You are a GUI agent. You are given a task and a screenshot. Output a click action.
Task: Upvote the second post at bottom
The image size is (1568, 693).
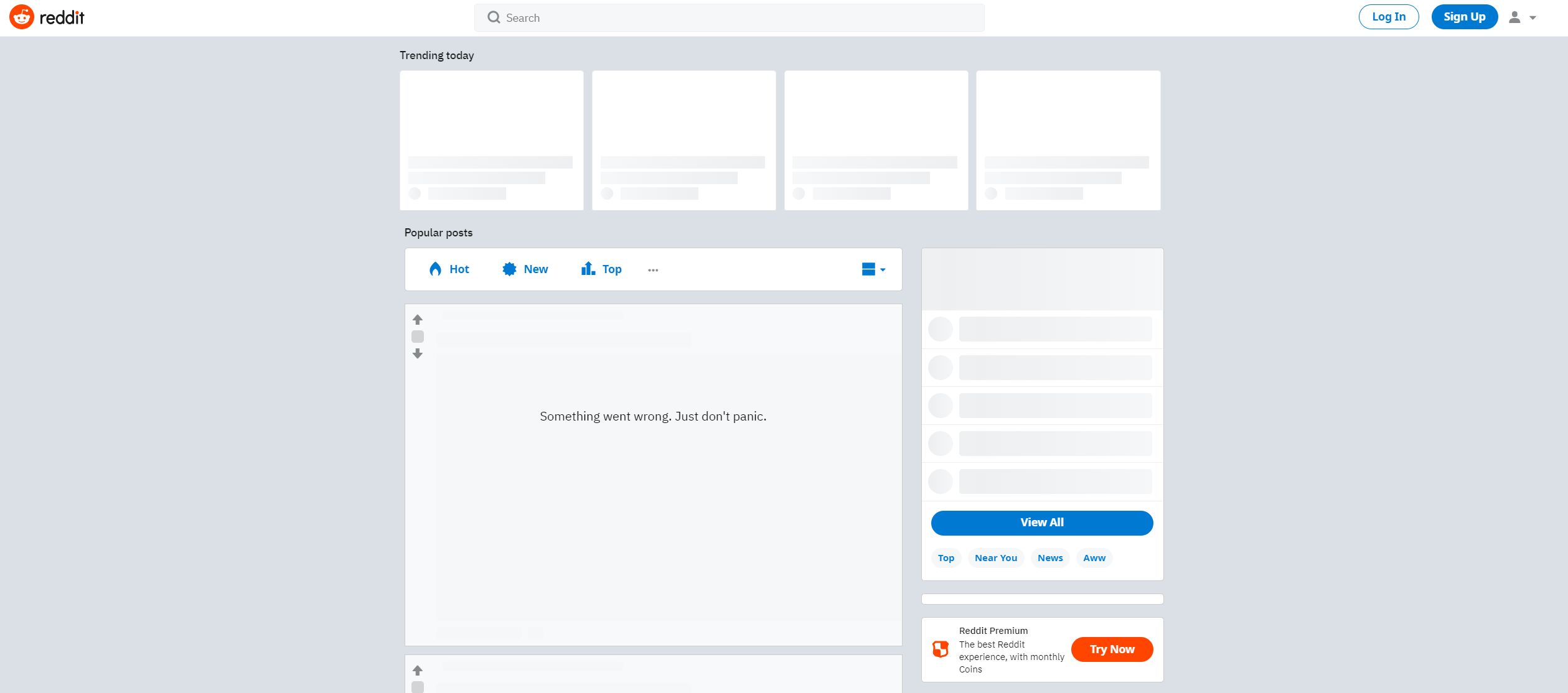point(418,671)
